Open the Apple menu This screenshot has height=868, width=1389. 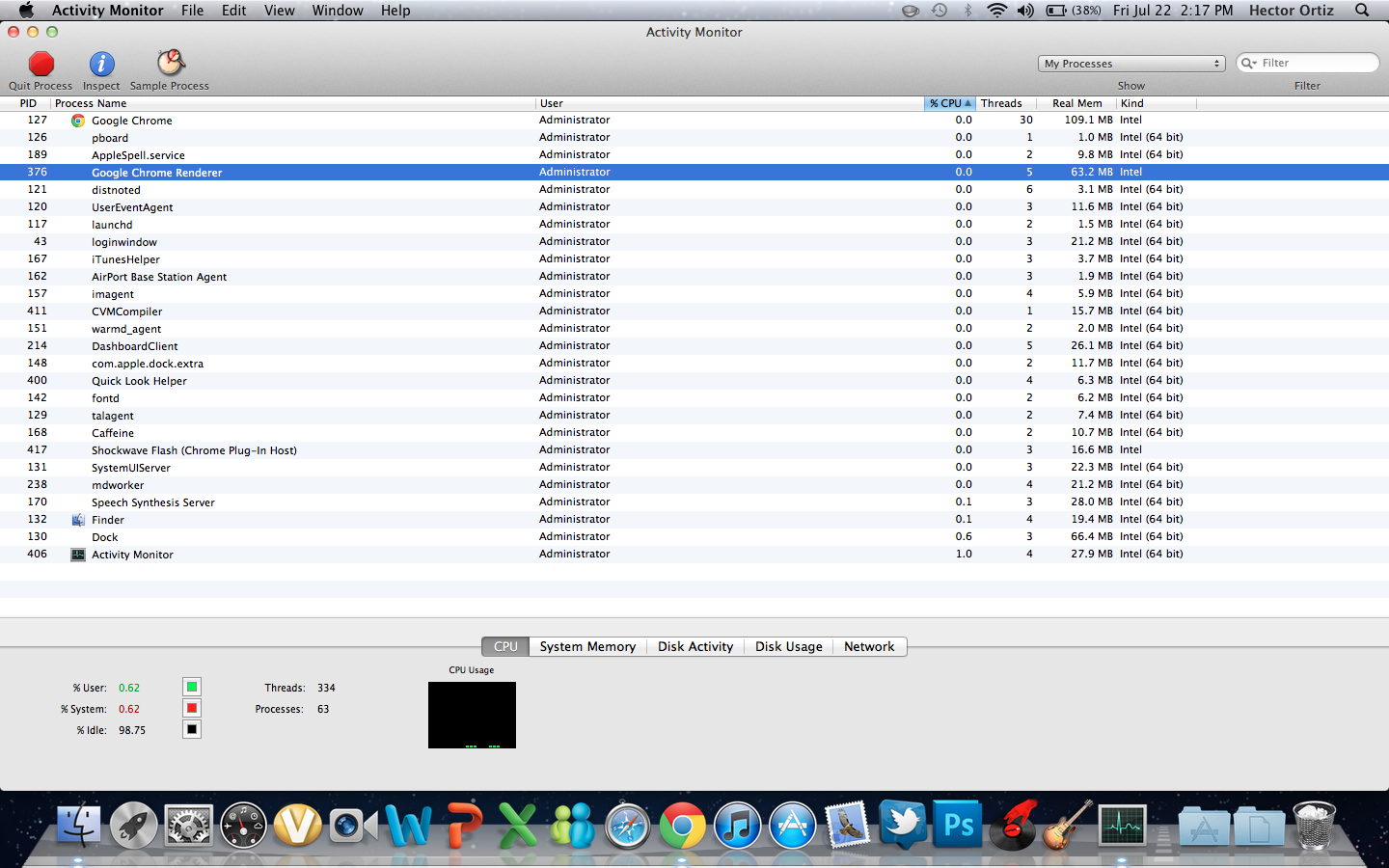coord(26,11)
